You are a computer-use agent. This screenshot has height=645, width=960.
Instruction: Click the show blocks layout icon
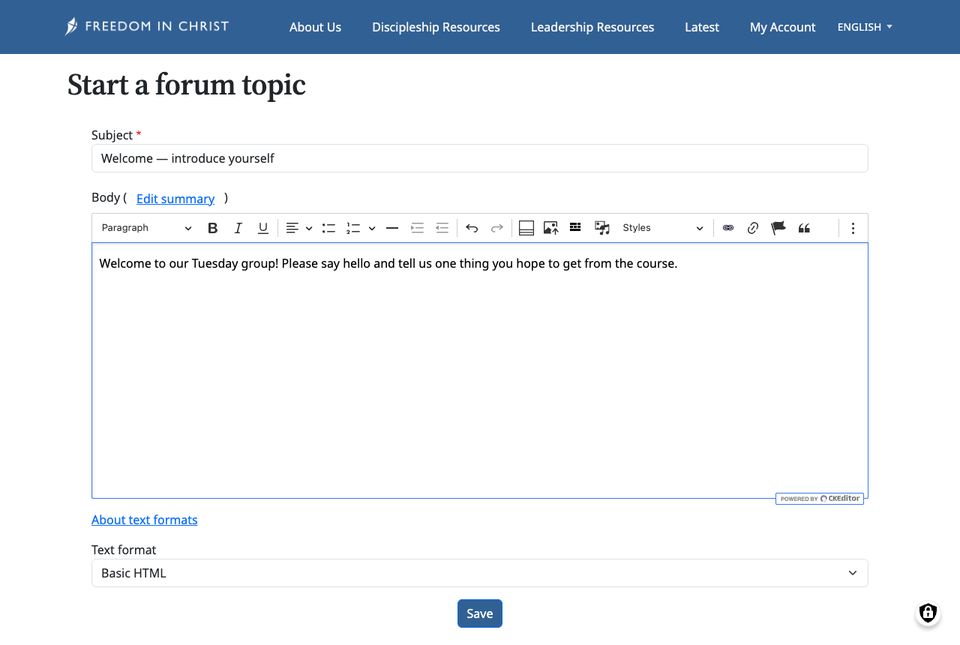(x=526, y=228)
